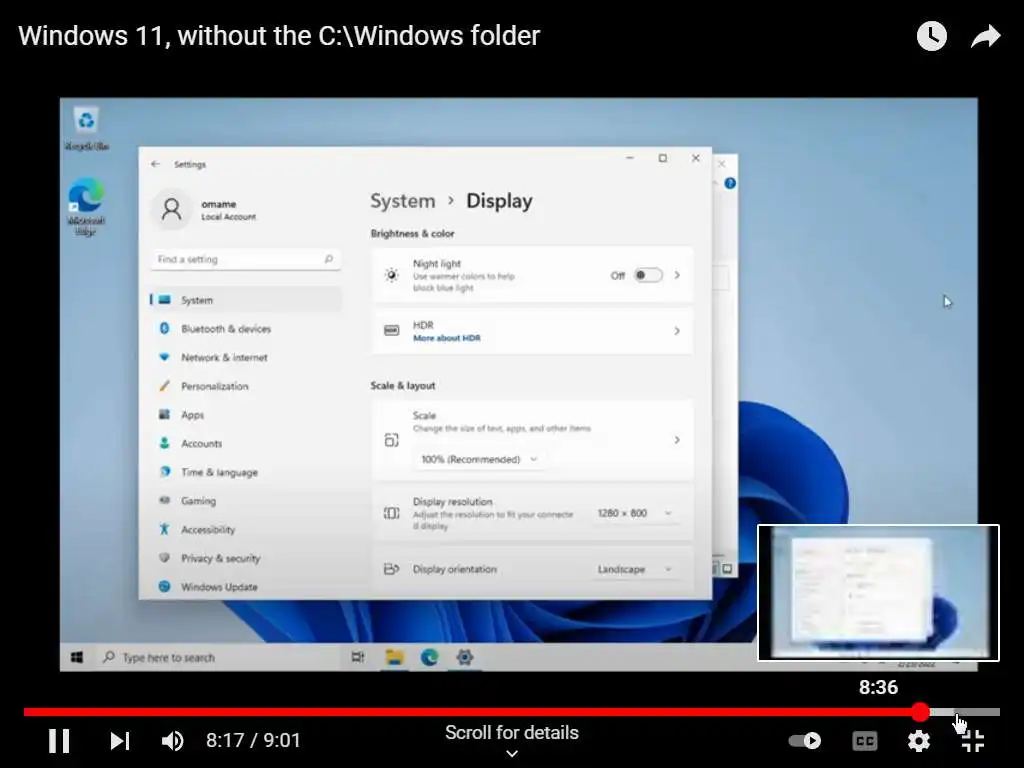Open Task View on taskbar
The height and width of the screenshot is (768, 1024).
[358, 657]
